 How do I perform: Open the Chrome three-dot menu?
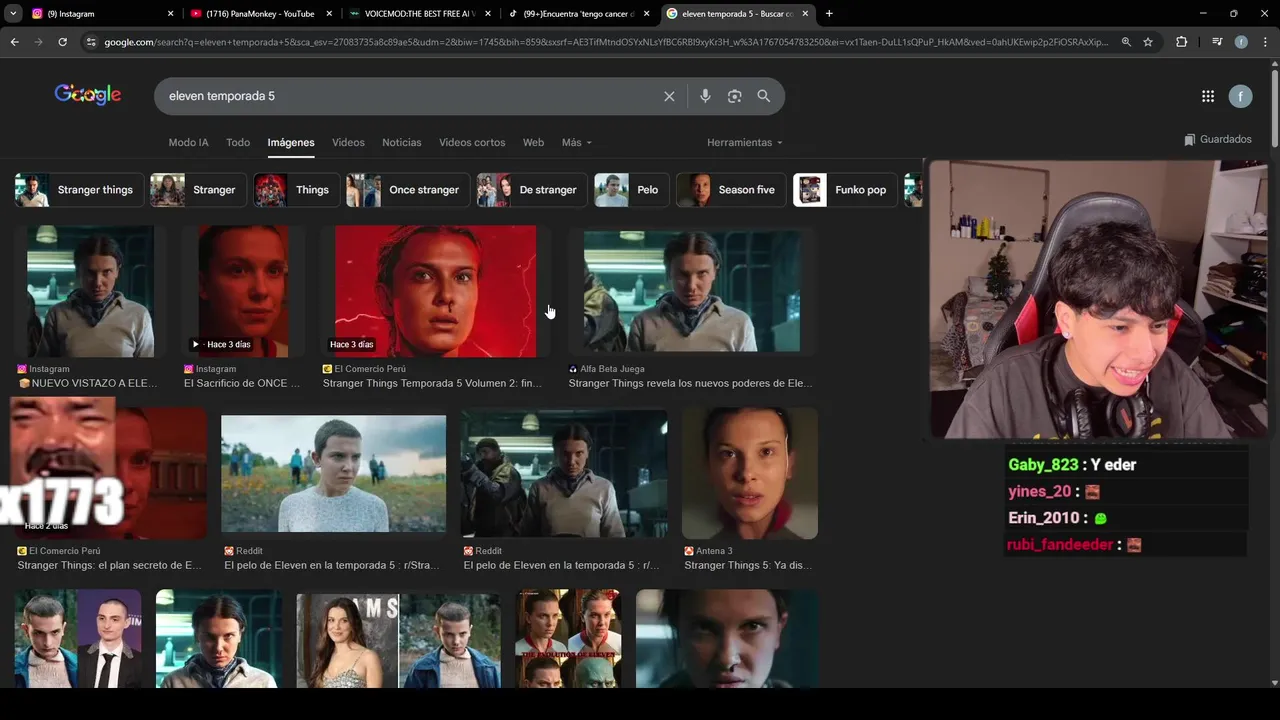point(1265,42)
